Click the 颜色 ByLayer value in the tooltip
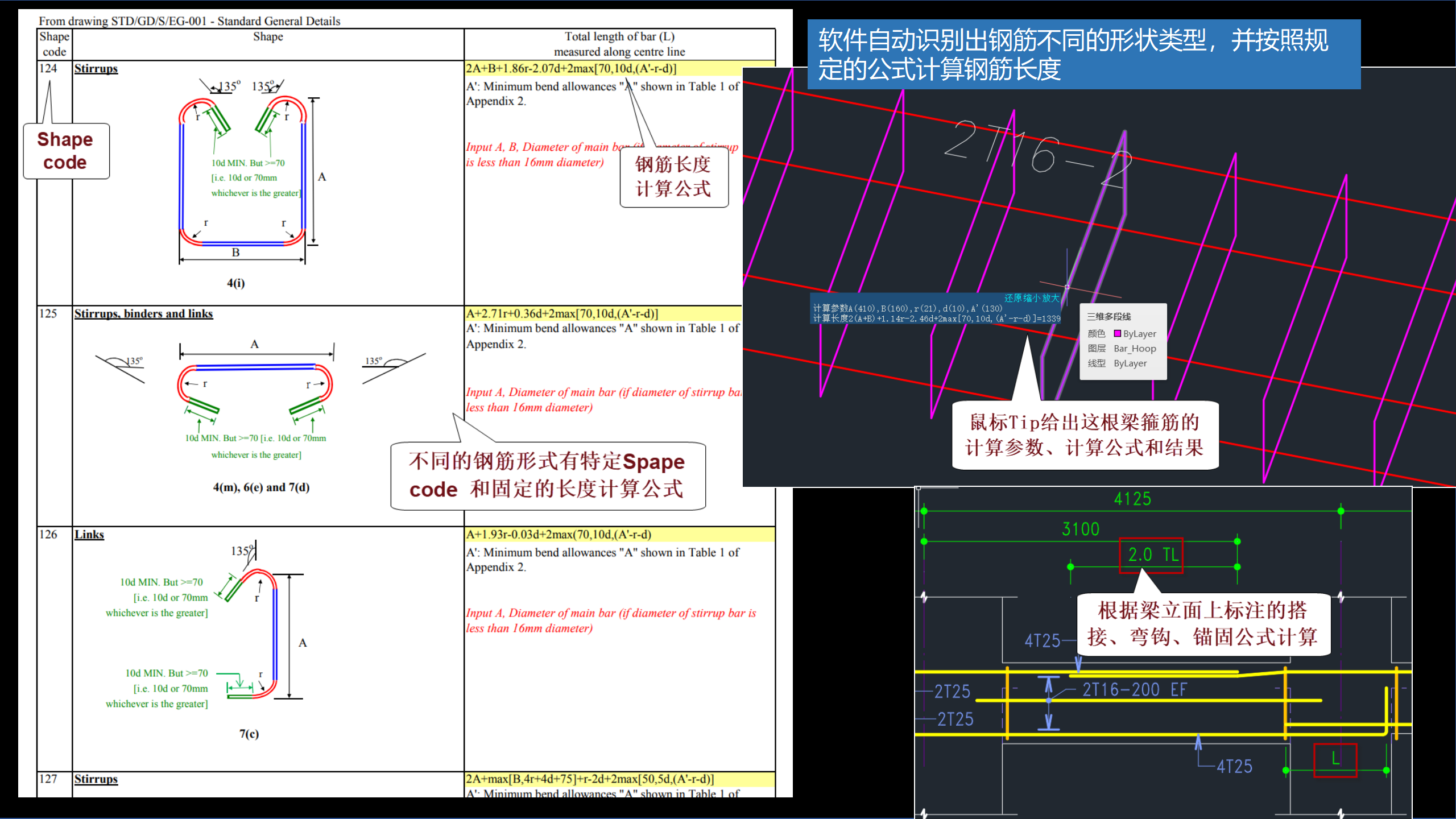This screenshot has width=1456, height=819. (x=1140, y=334)
